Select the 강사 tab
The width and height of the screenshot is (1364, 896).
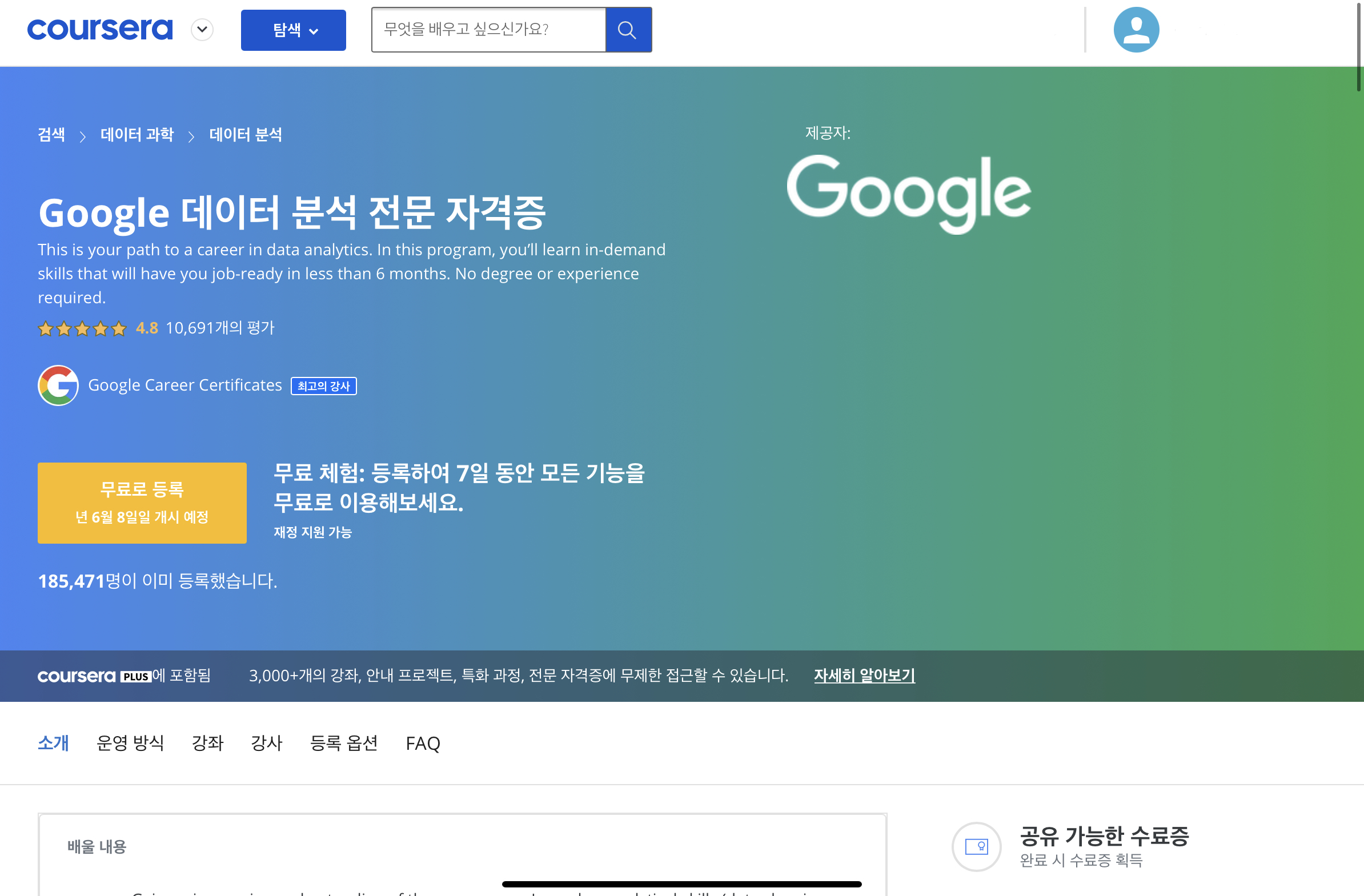click(x=267, y=744)
